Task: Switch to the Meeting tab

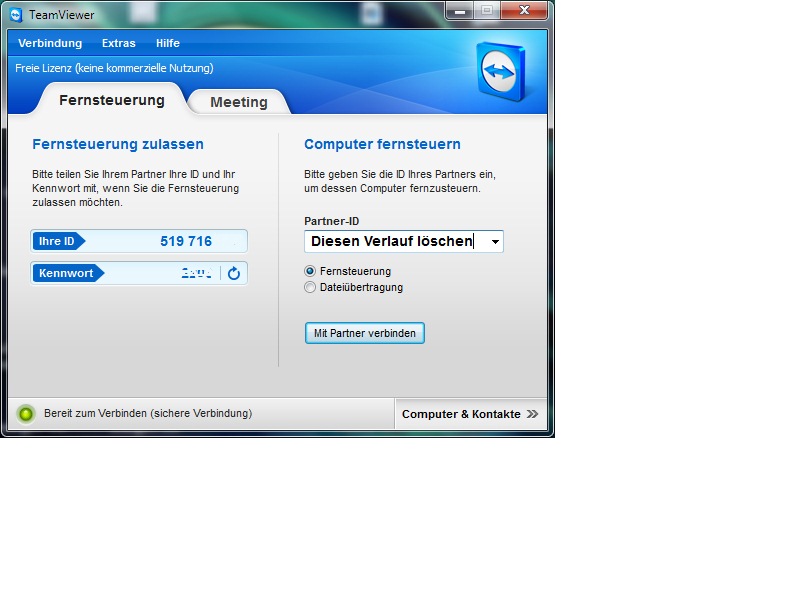Action: click(x=239, y=102)
